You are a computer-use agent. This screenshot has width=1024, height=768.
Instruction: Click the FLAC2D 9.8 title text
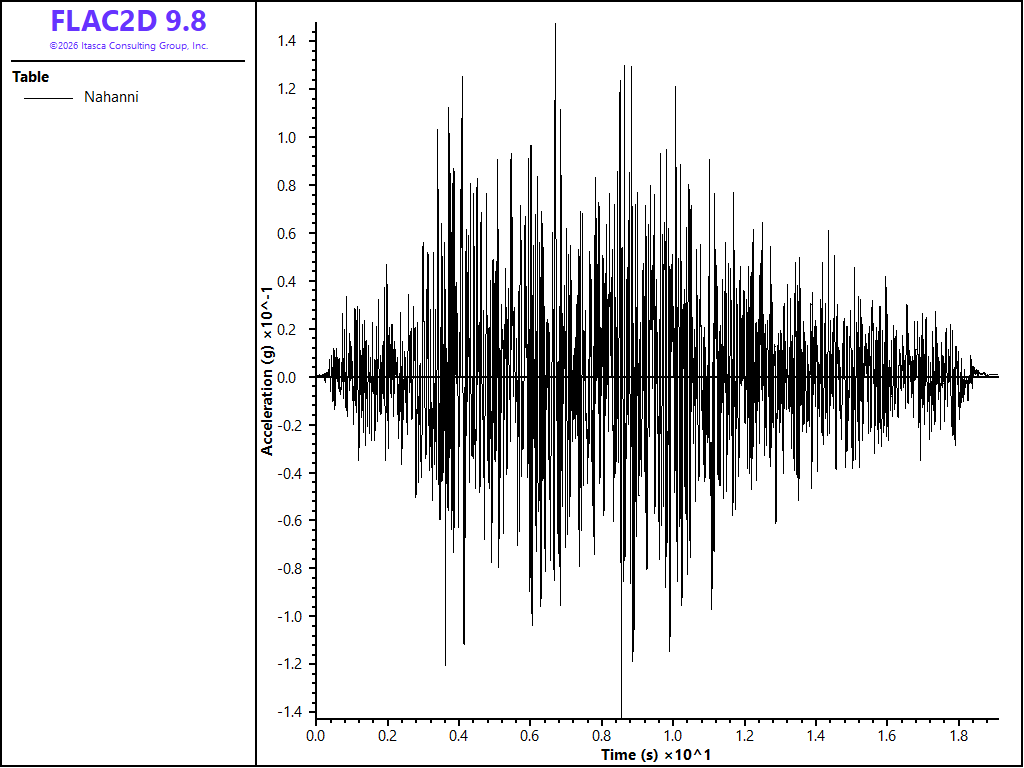click(129, 21)
